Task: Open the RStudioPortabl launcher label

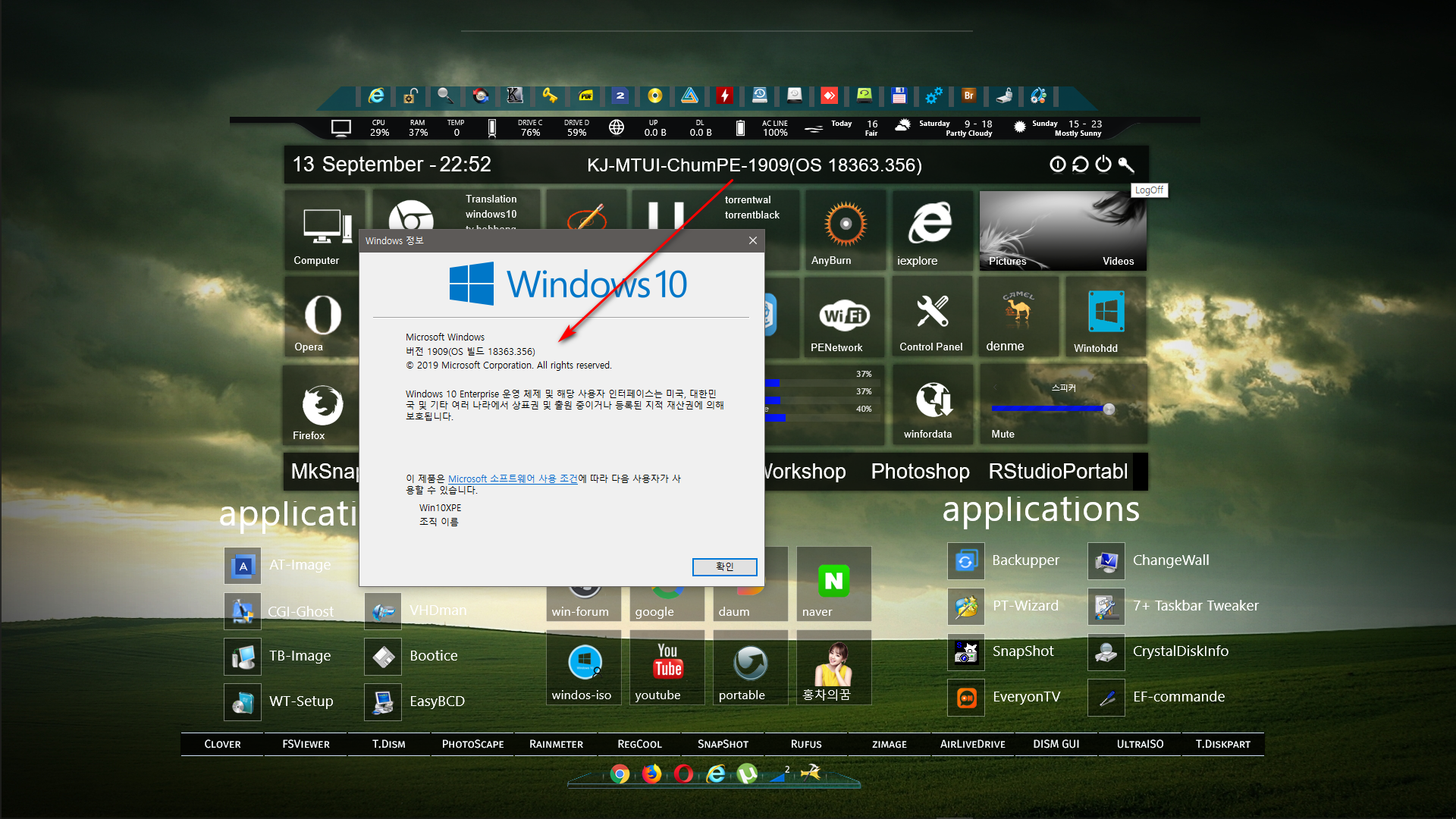Action: pos(1058,471)
